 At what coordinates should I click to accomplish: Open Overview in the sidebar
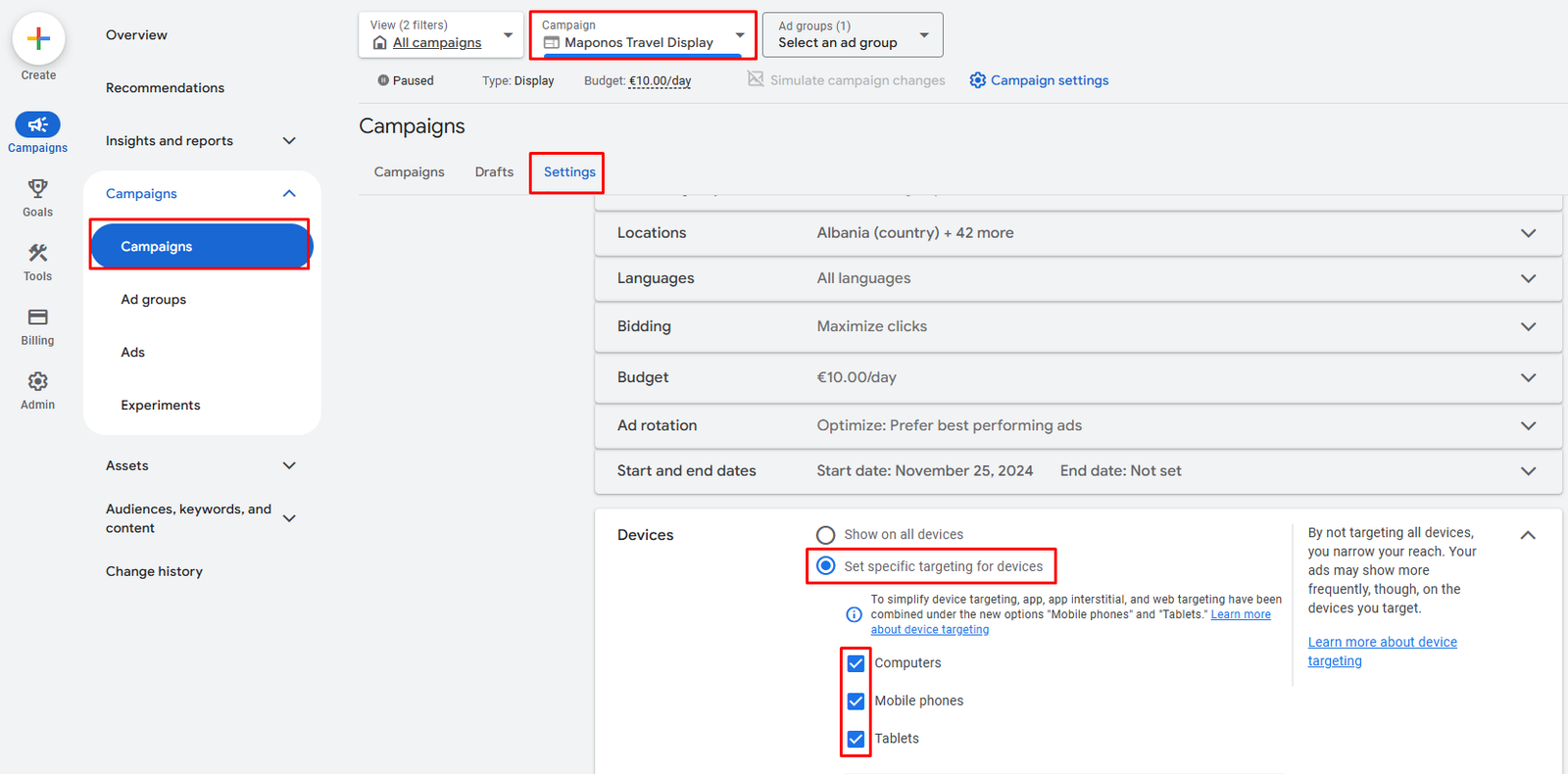[136, 35]
